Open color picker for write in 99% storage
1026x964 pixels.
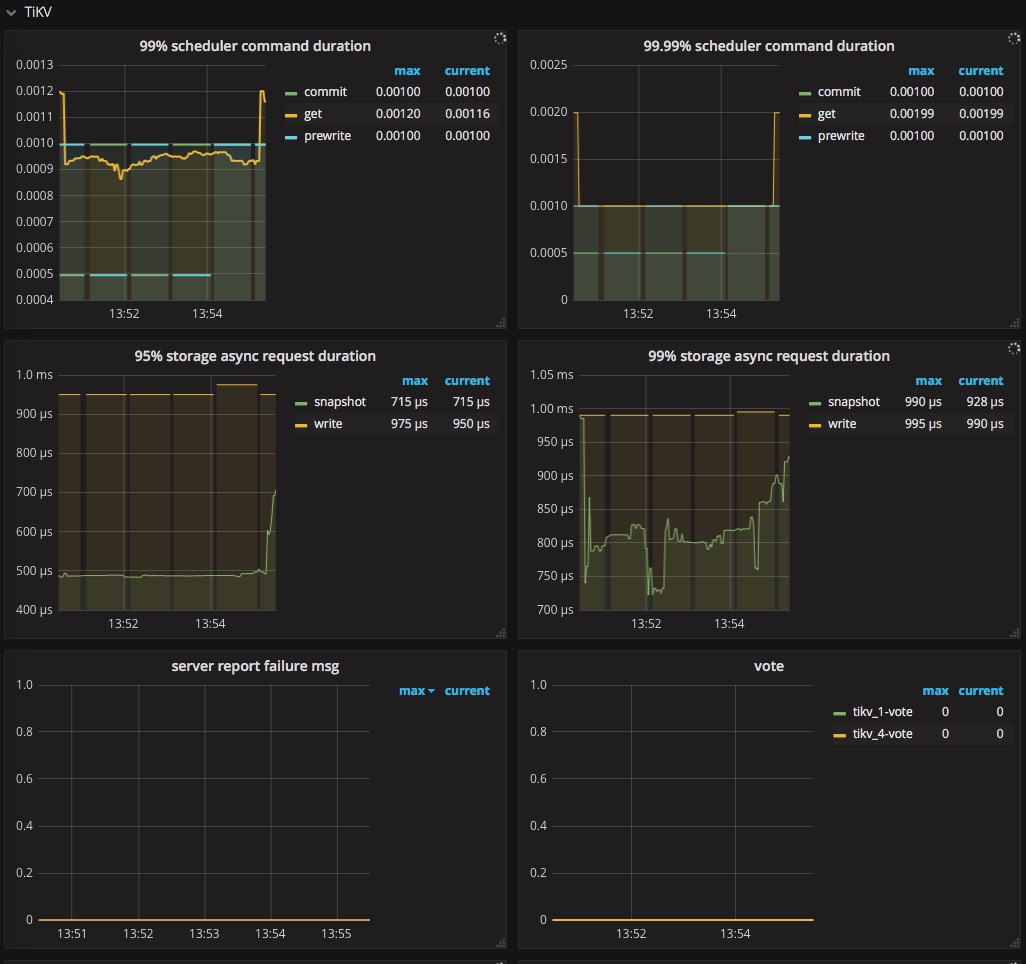(x=815, y=425)
